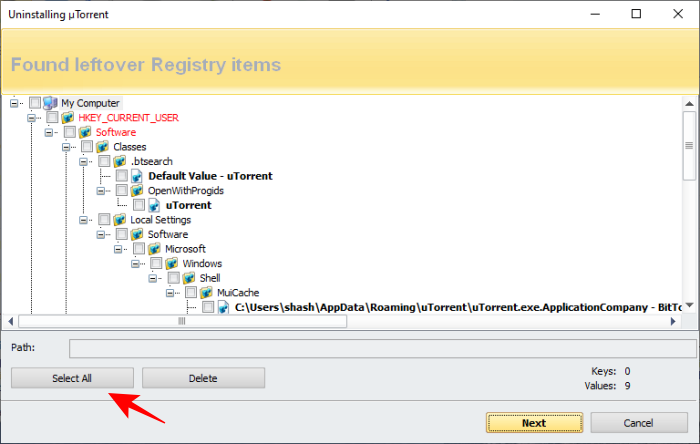
Task: Collapse the OpenWithProgids node
Action: (x=101, y=191)
